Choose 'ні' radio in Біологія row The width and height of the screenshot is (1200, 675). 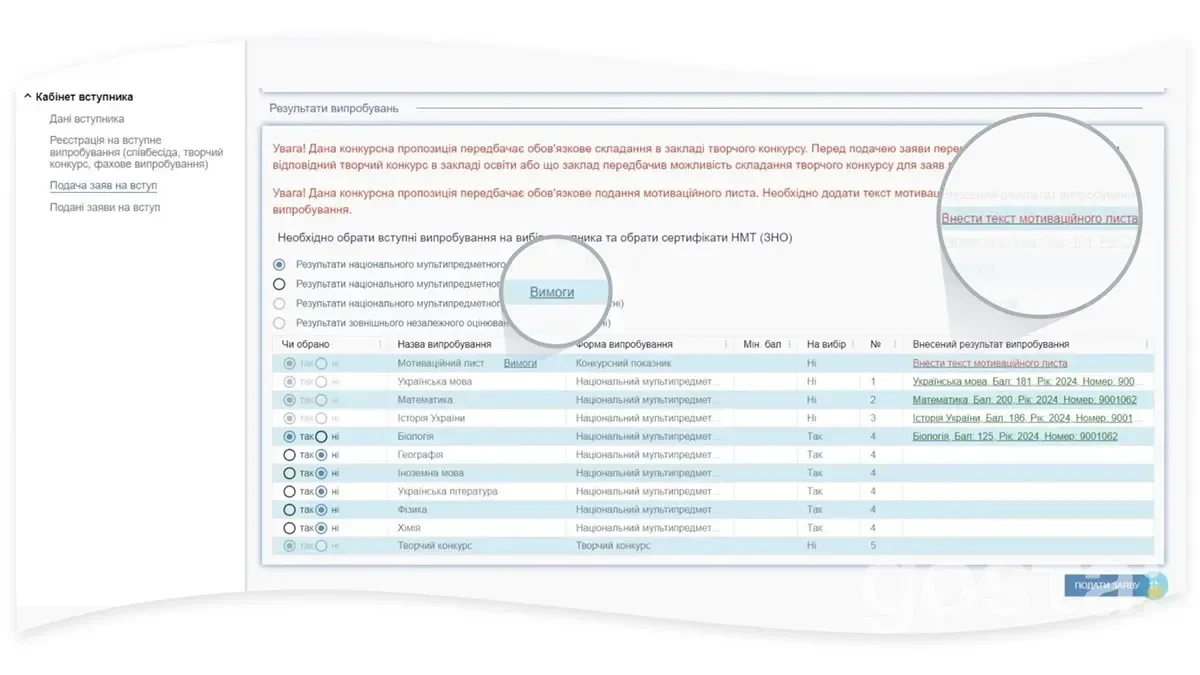322,437
